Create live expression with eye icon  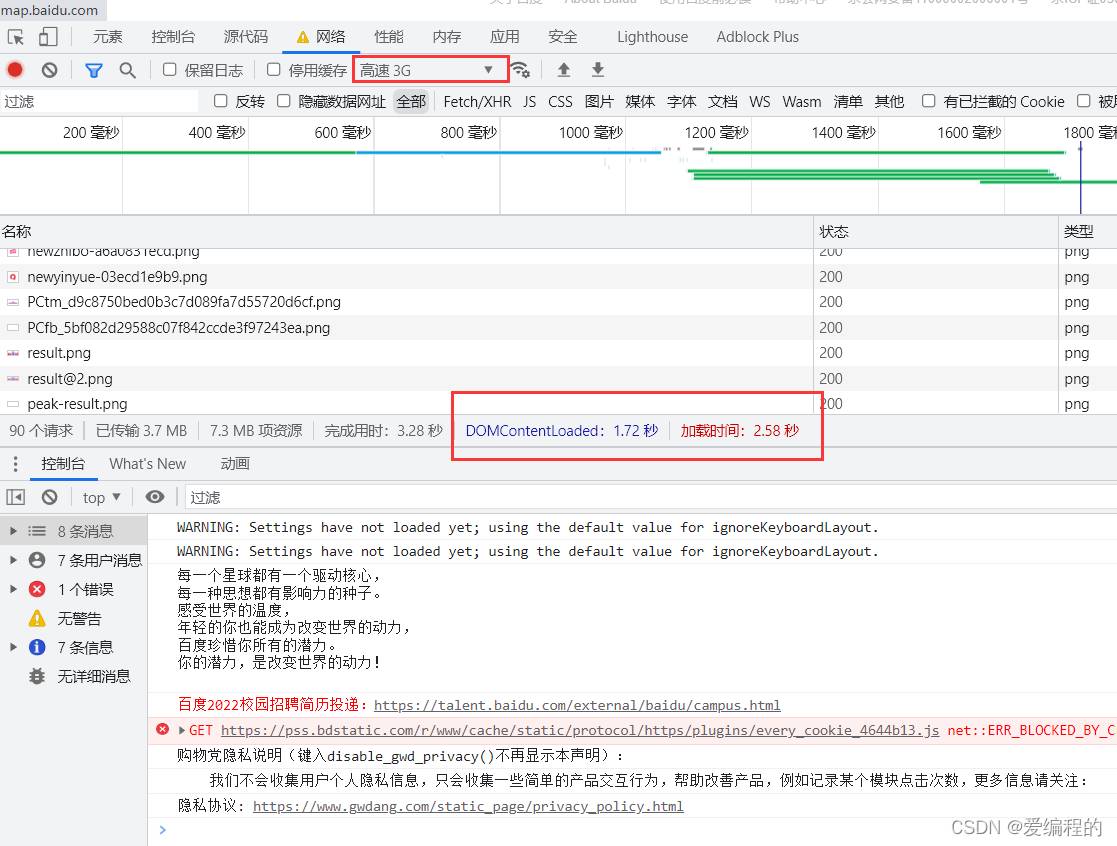155,497
